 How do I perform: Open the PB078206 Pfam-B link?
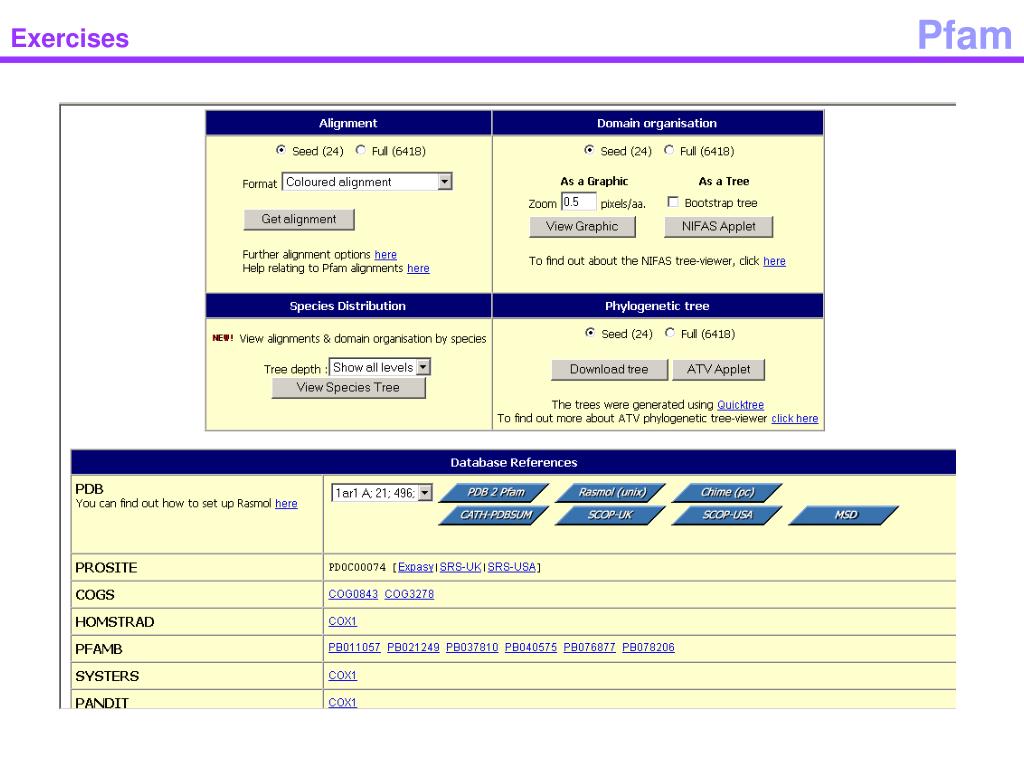(648, 647)
